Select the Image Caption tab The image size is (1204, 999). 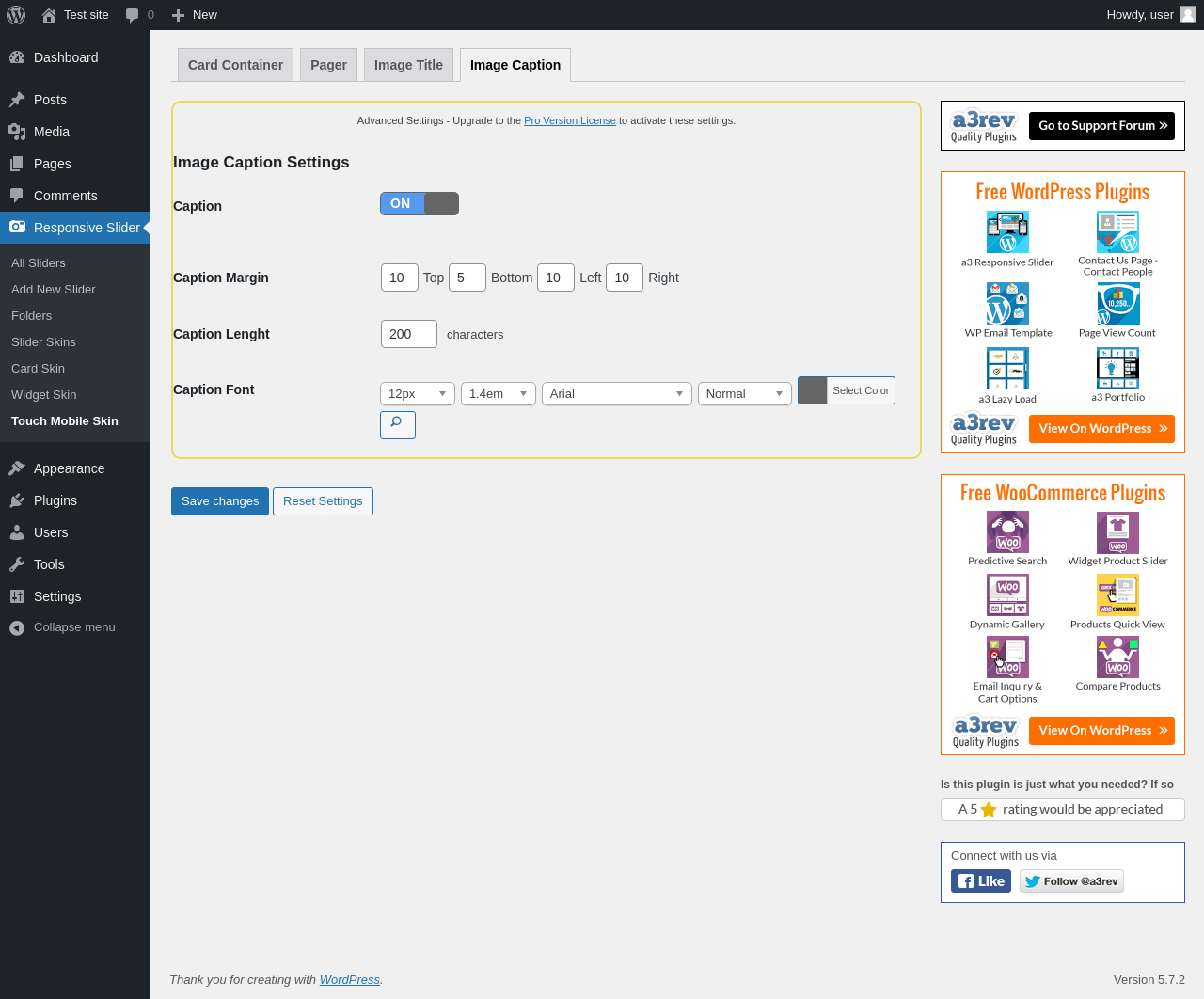click(x=515, y=65)
